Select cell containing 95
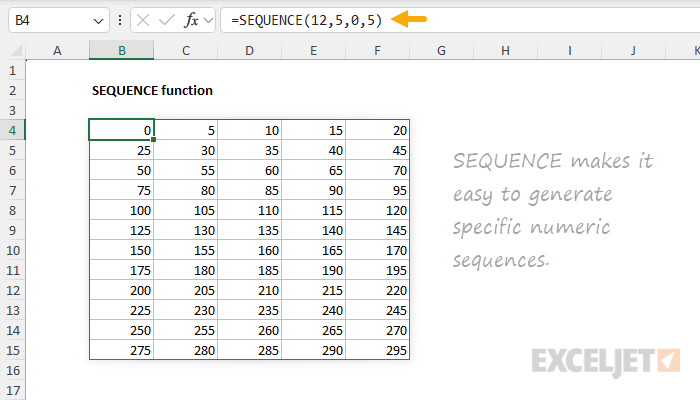 click(x=378, y=190)
